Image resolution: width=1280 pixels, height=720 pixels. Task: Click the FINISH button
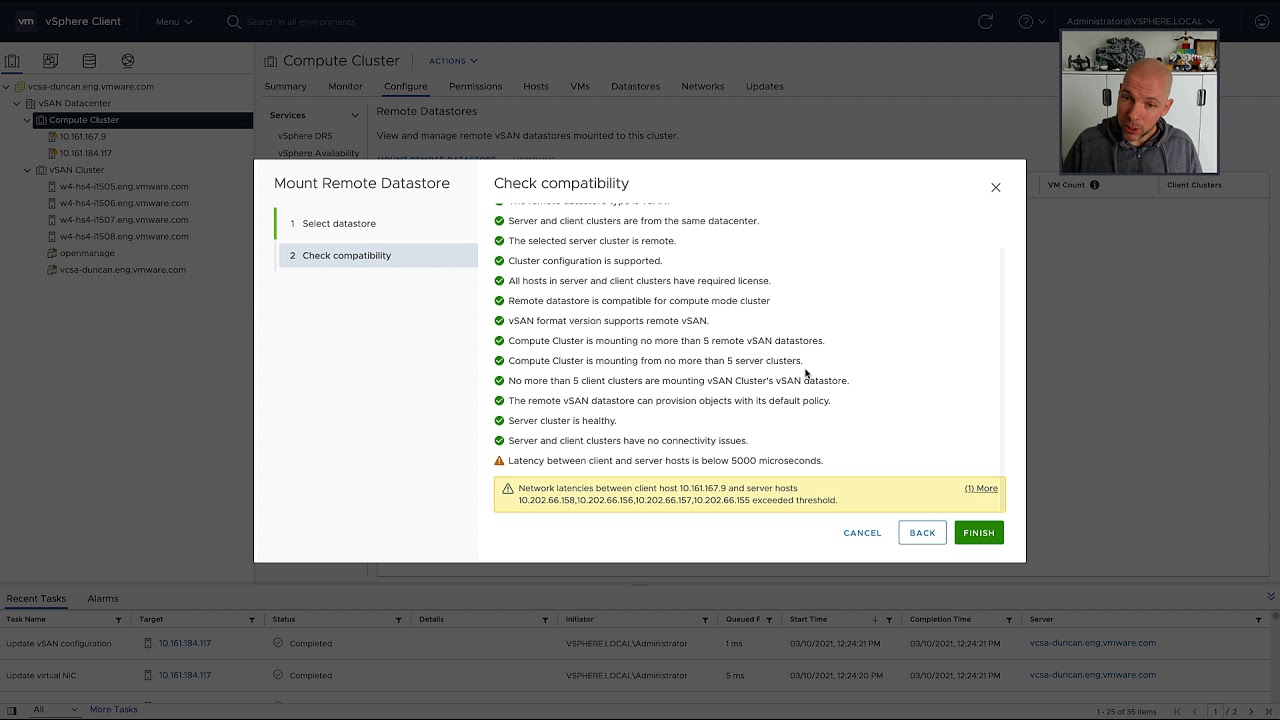point(978,533)
